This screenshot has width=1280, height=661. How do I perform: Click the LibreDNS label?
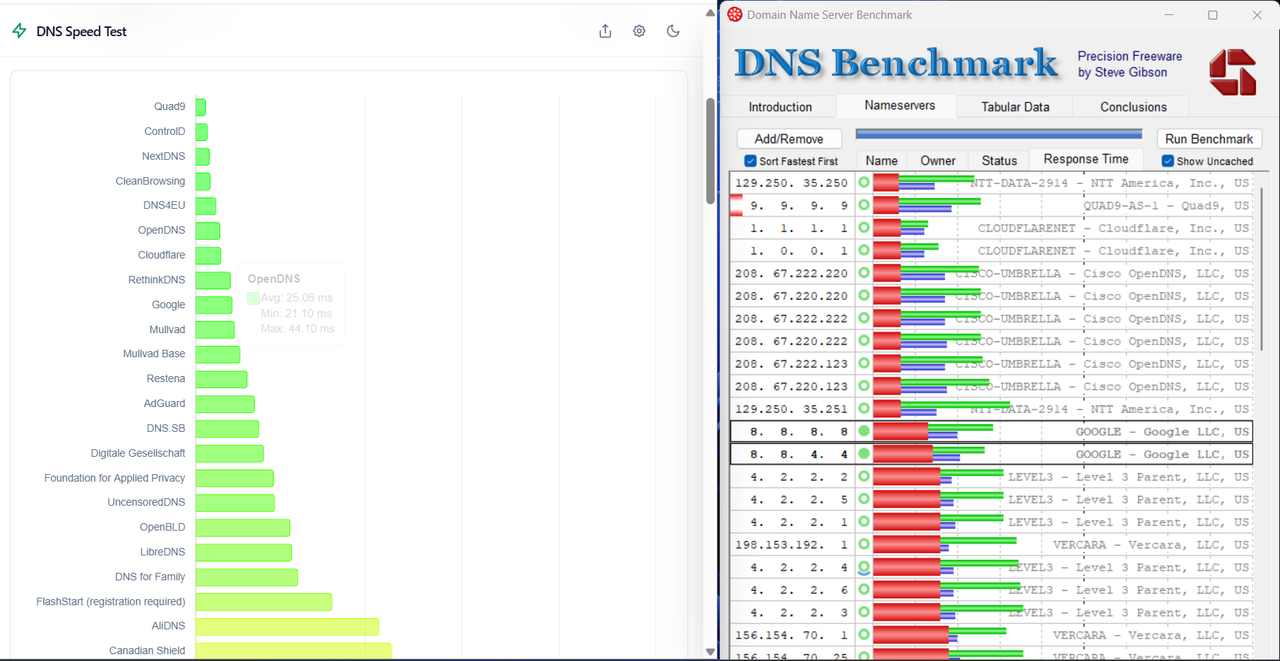pos(163,552)
